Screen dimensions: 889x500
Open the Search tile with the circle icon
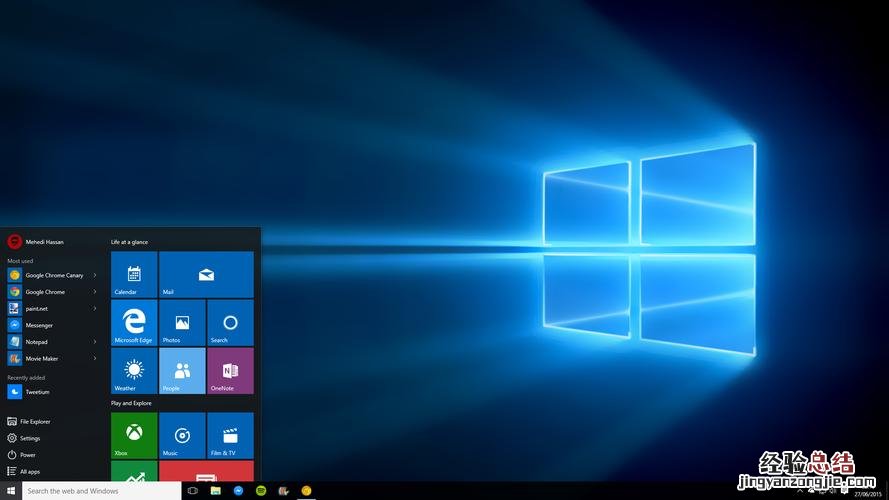(x=230, y=323)
